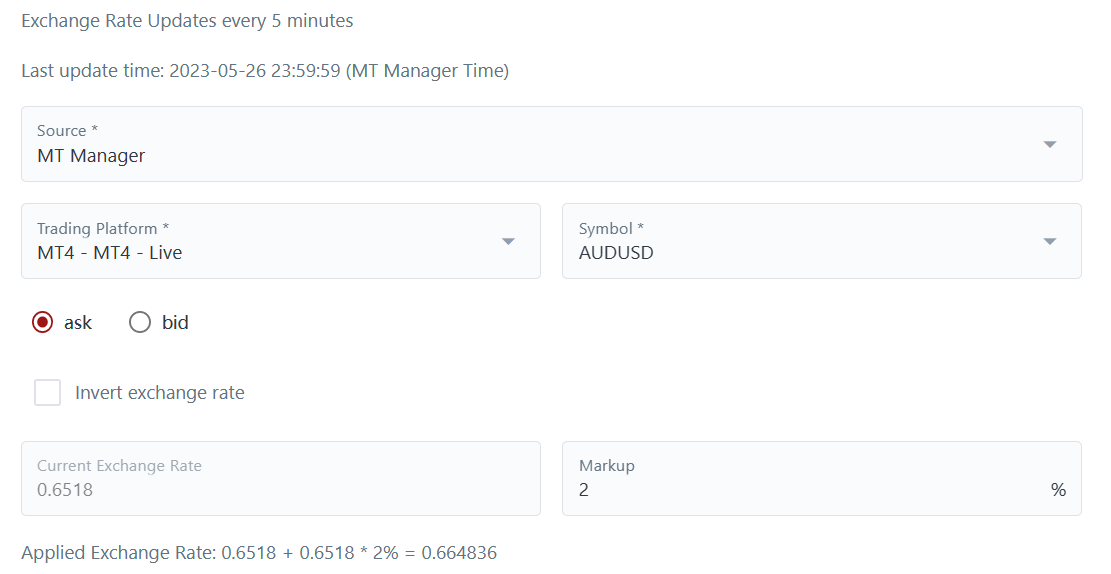Click the "Exchange Rate Updates every 5 minutes" text
1111x574 pixels.
pos(187,20)
